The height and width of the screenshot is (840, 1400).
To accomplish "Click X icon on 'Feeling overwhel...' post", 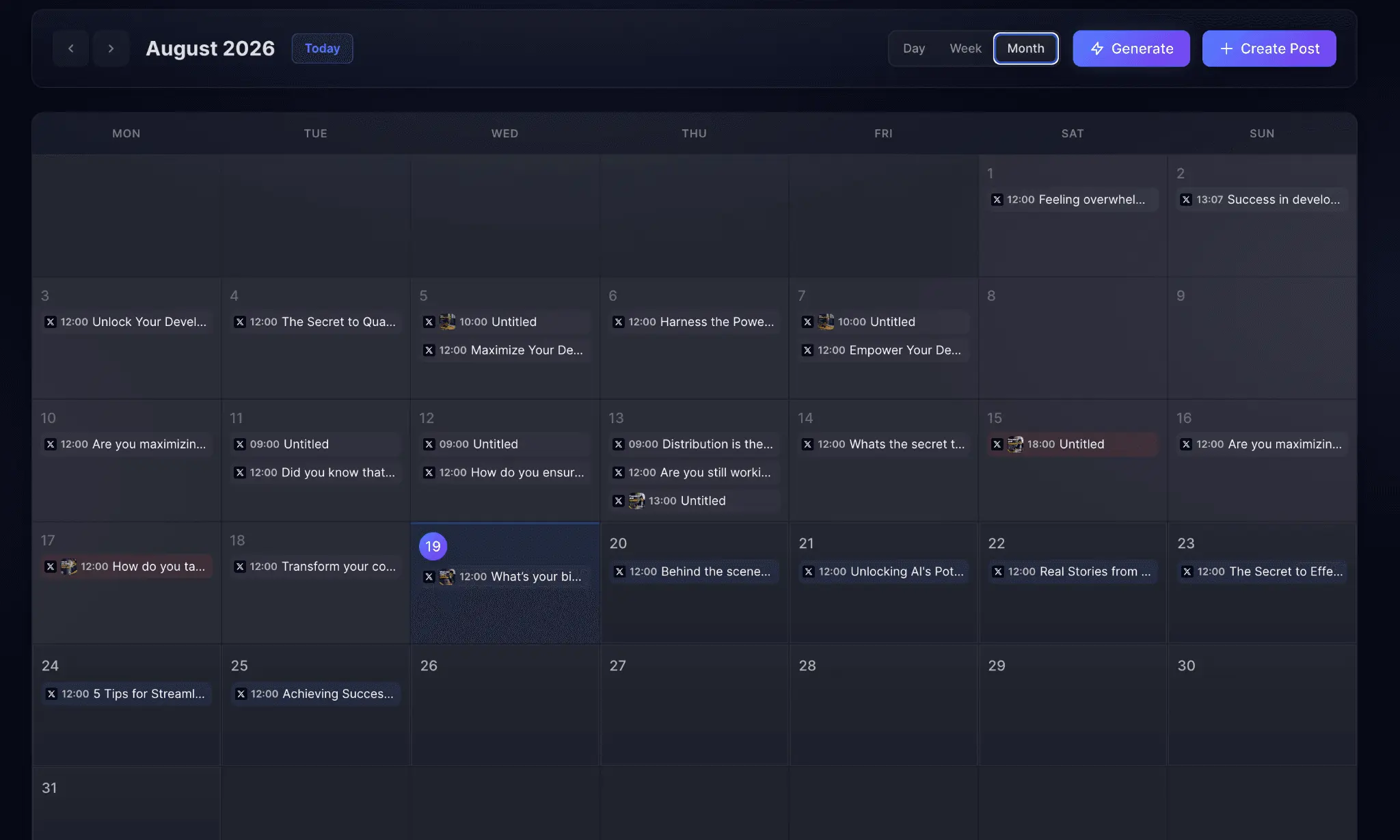I will pos(997,200).
